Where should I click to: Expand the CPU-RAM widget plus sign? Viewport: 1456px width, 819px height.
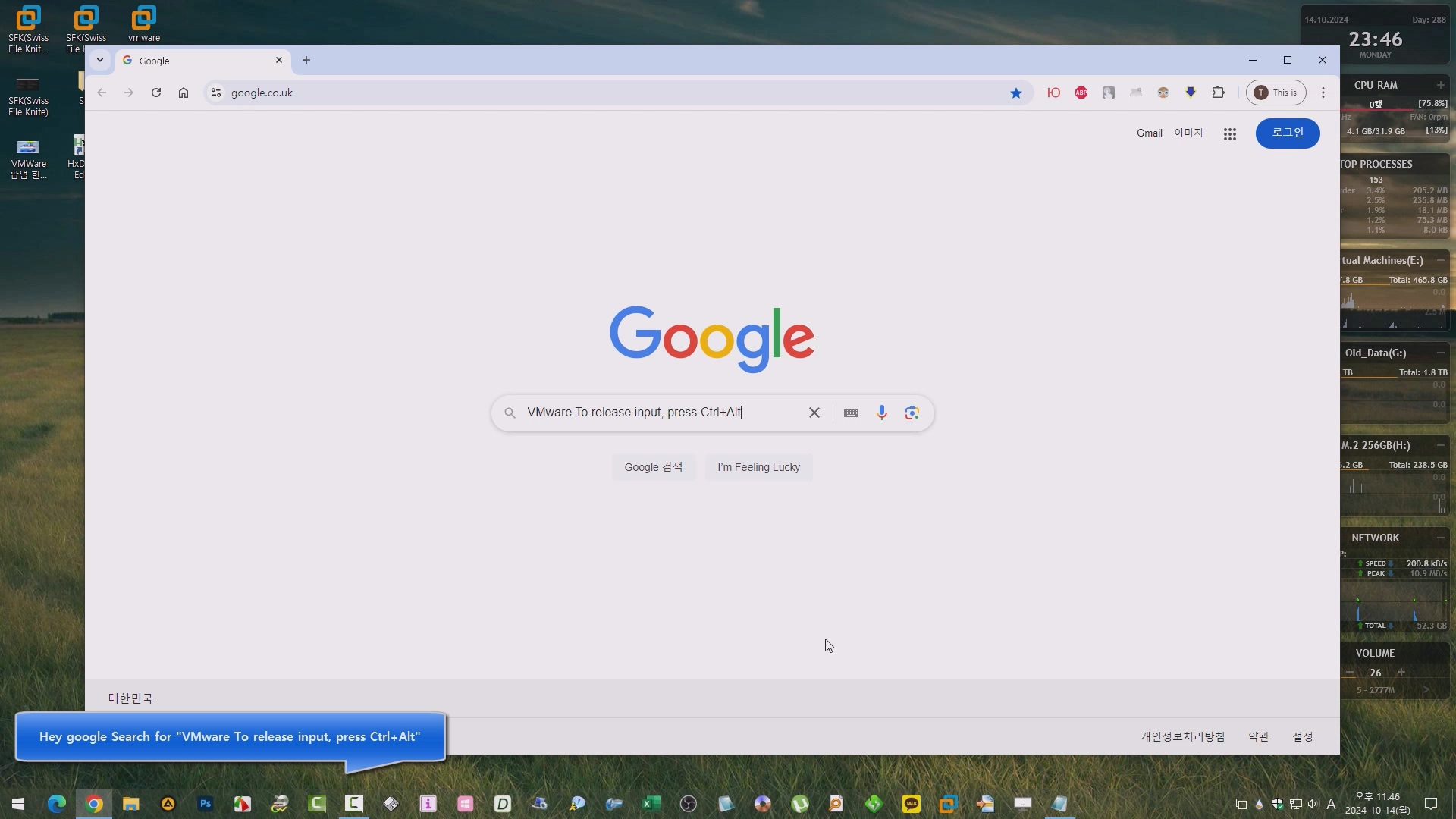click(x=1440, y=85)
